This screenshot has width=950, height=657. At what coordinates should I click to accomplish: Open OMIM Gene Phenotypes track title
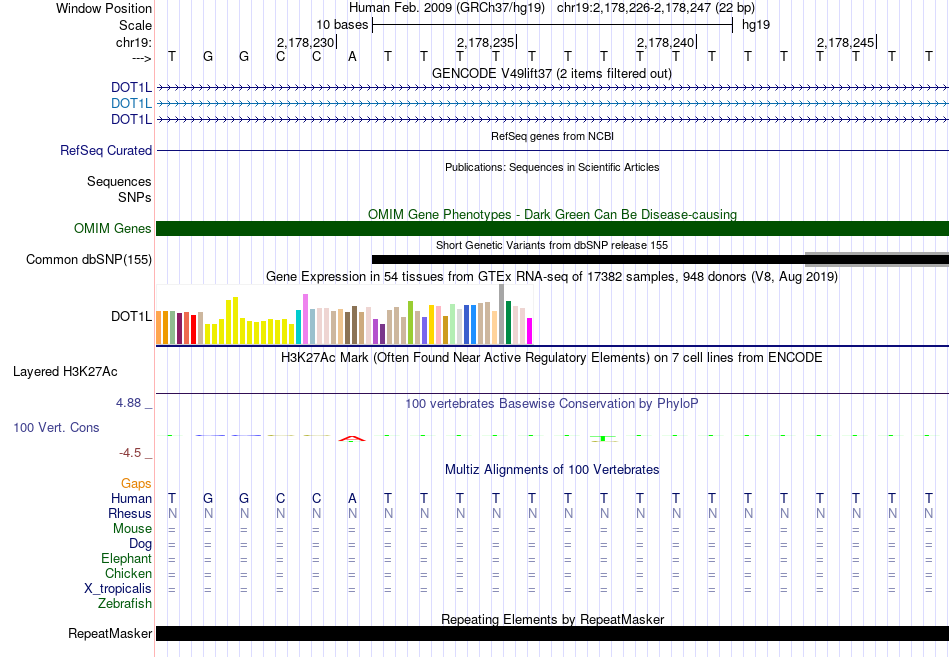(x=552, y=215)
